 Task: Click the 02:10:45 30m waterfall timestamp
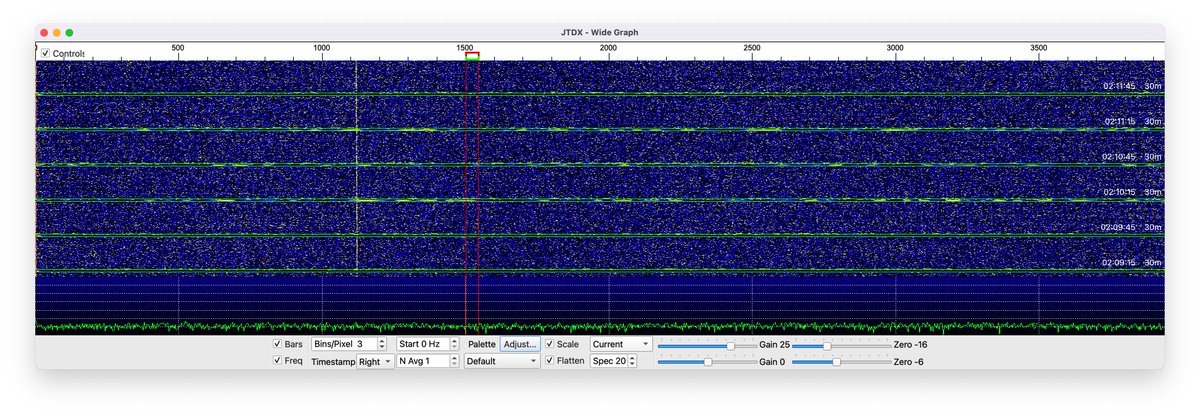(x=1131, y=157)
